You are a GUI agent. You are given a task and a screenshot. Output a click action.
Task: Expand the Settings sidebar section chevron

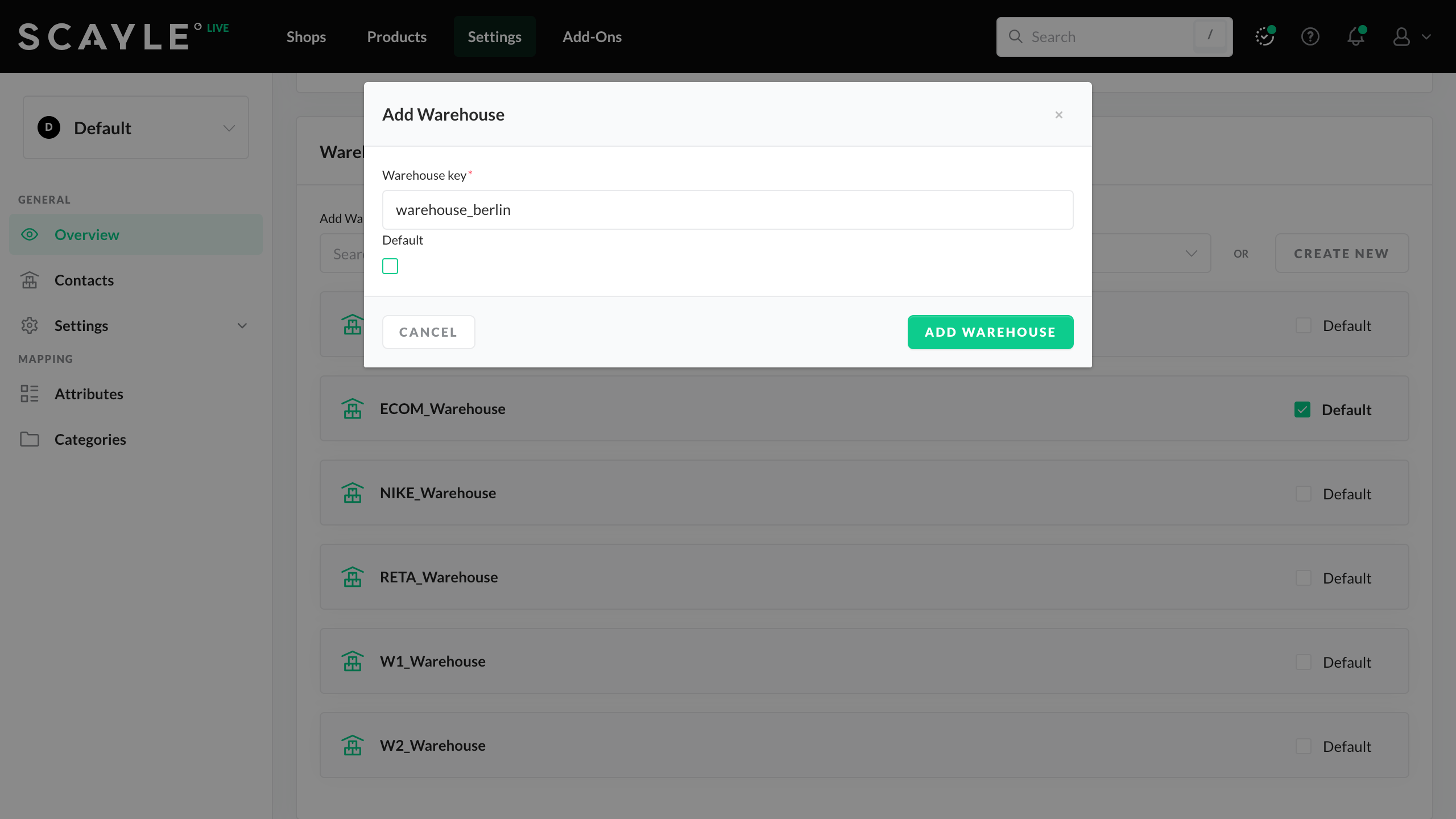click(242, 326)
